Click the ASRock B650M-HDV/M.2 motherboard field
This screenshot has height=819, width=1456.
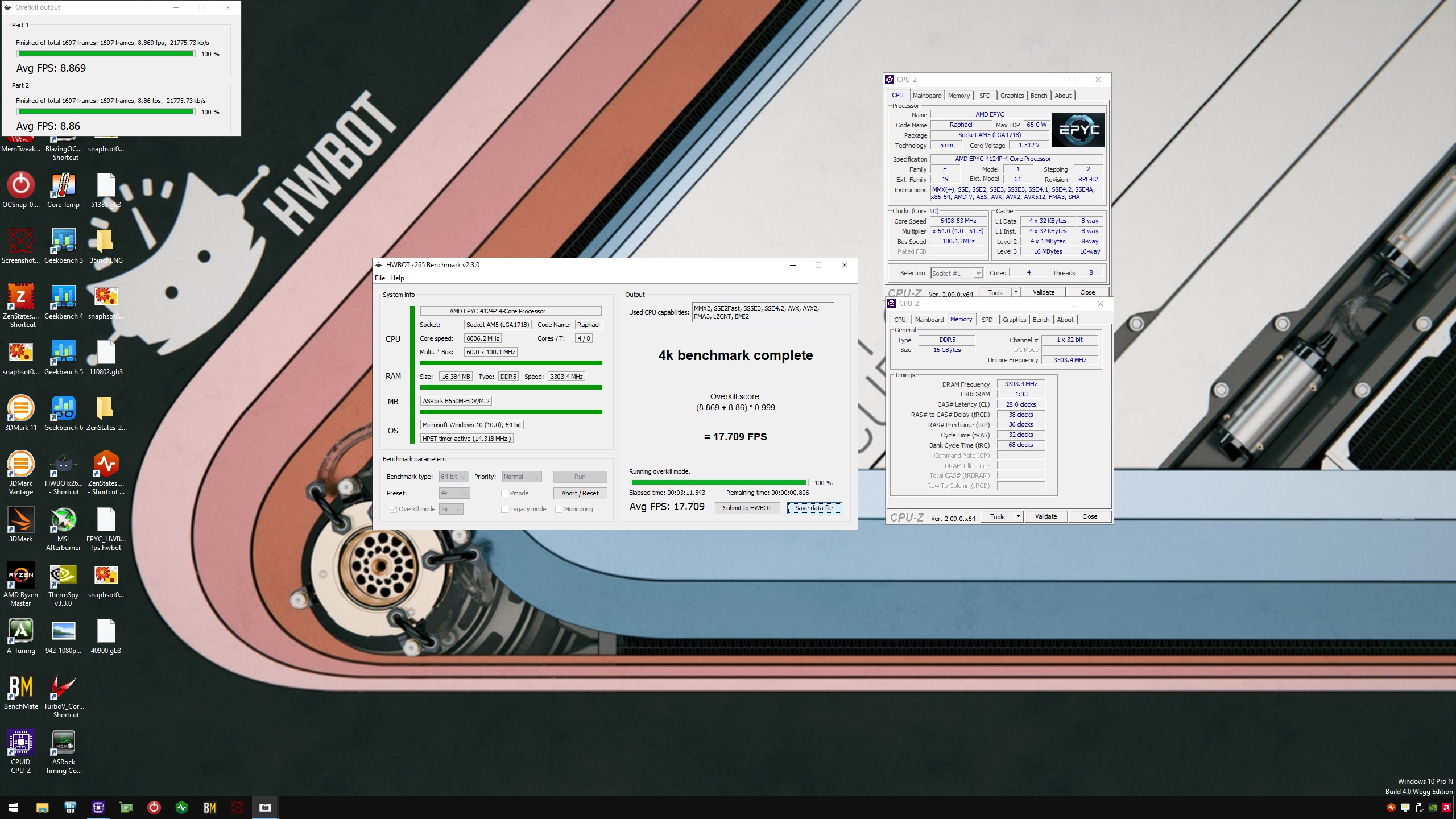(456, 401)
